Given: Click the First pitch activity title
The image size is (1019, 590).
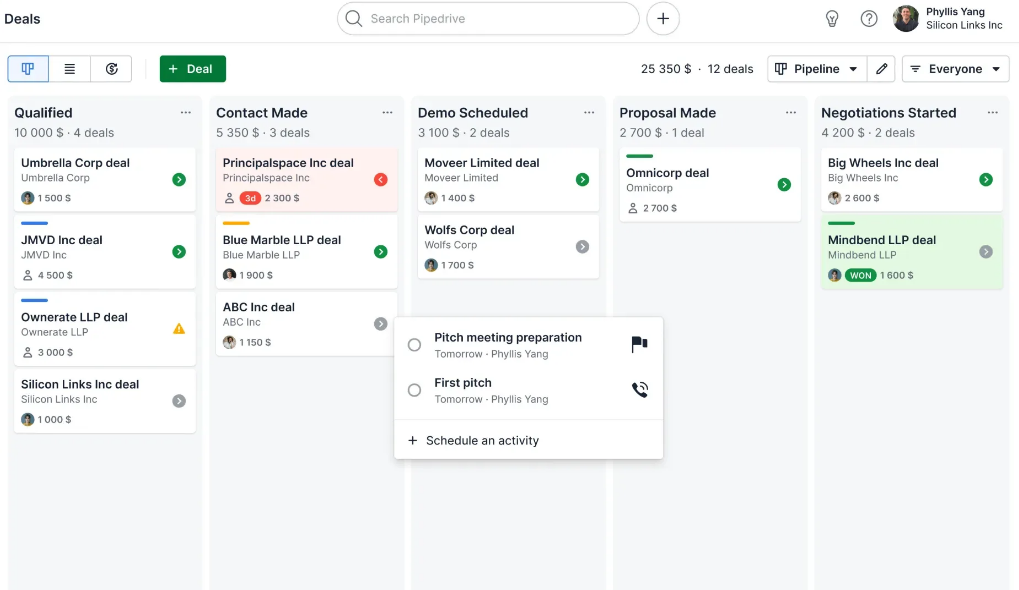Looking at the screenshot, I should (463, 383).
